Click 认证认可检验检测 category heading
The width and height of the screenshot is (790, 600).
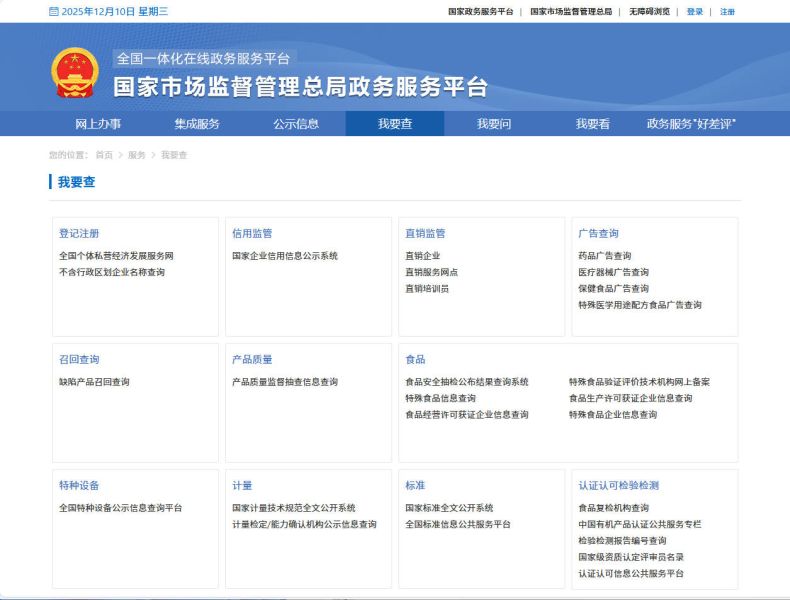click(x=619, y=485)
